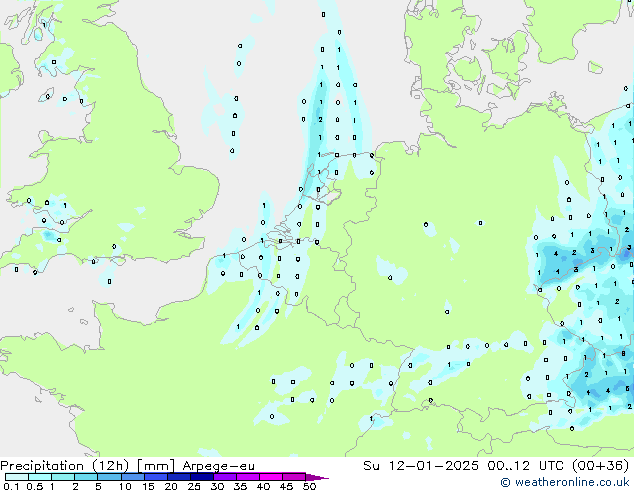This screenshot has height=490, width=634.
Task: Click the 0.1–0.5 mm legend swatch
Action: (x=17, y=477)
